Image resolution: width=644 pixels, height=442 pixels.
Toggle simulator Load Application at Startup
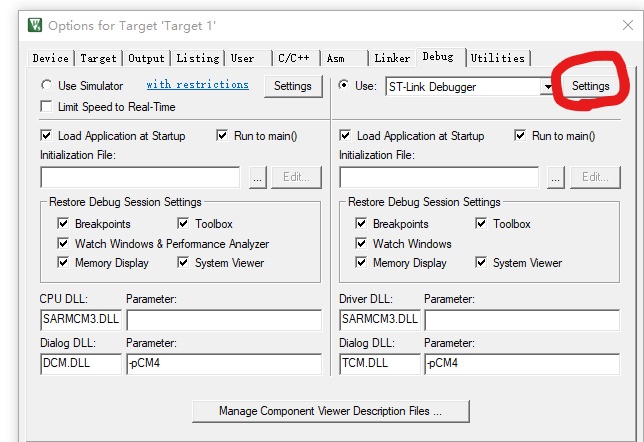[46, 136]
